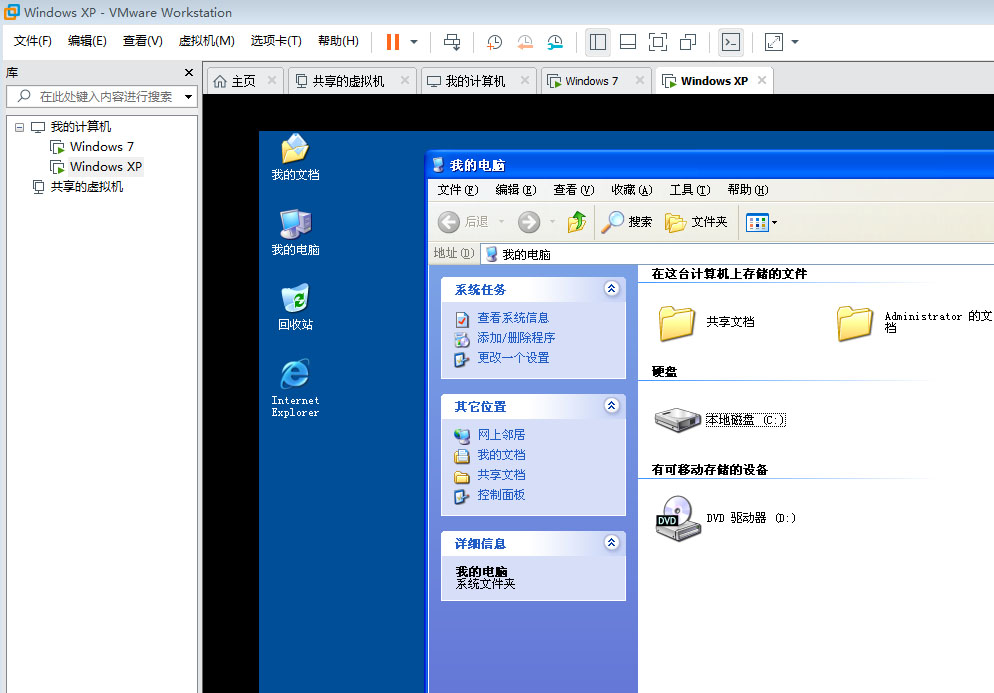Screen dimensions: 994x693
Task: Open the 我的文档 link in 其它位置
Action: coord(501,455)
